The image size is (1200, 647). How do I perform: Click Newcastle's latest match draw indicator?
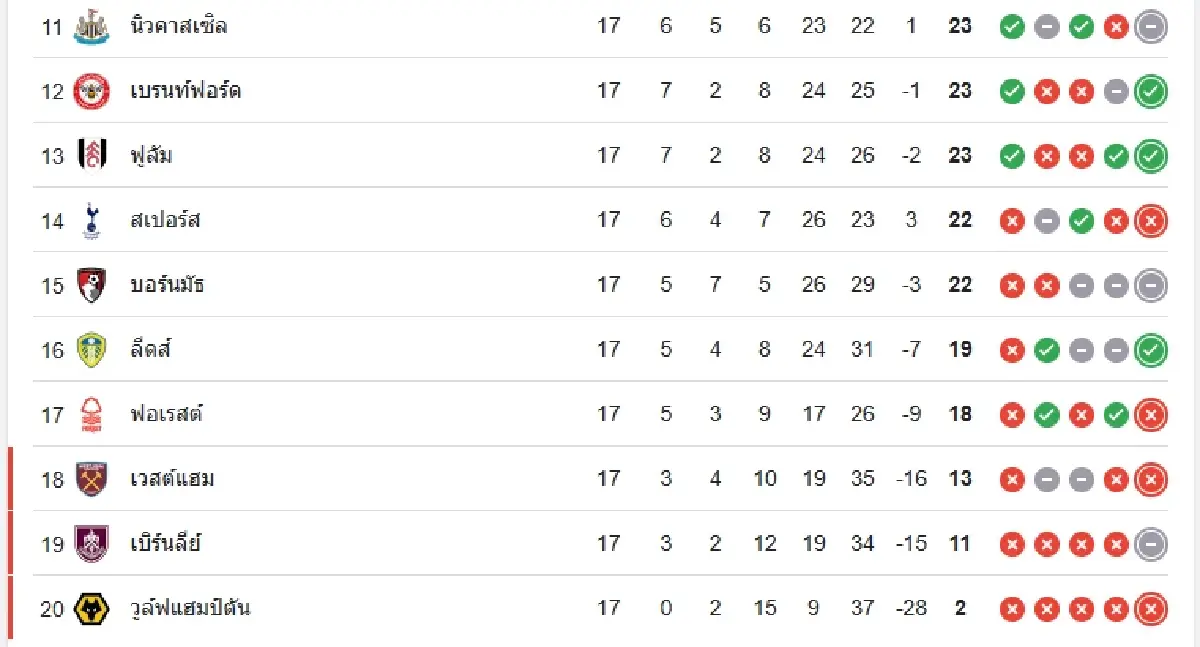[1151, 27]
